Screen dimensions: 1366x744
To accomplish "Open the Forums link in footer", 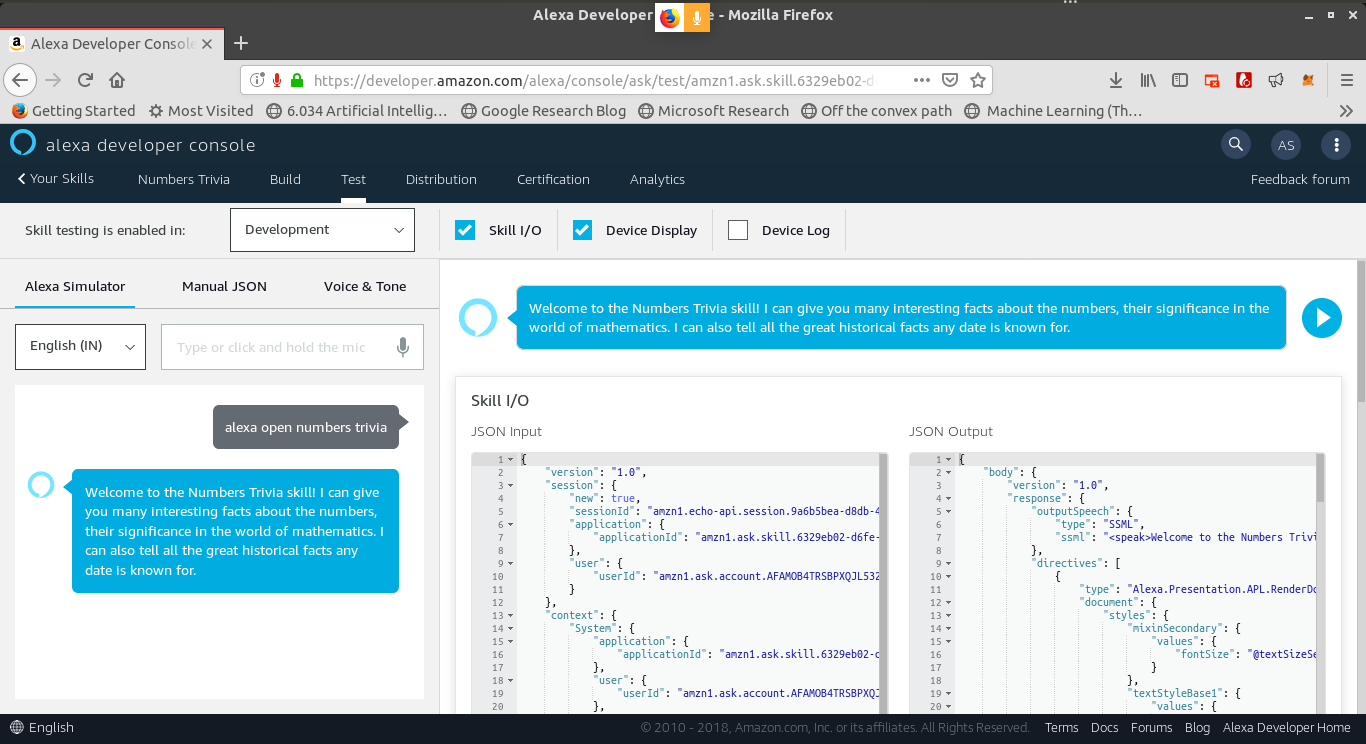I will 1151,727.
